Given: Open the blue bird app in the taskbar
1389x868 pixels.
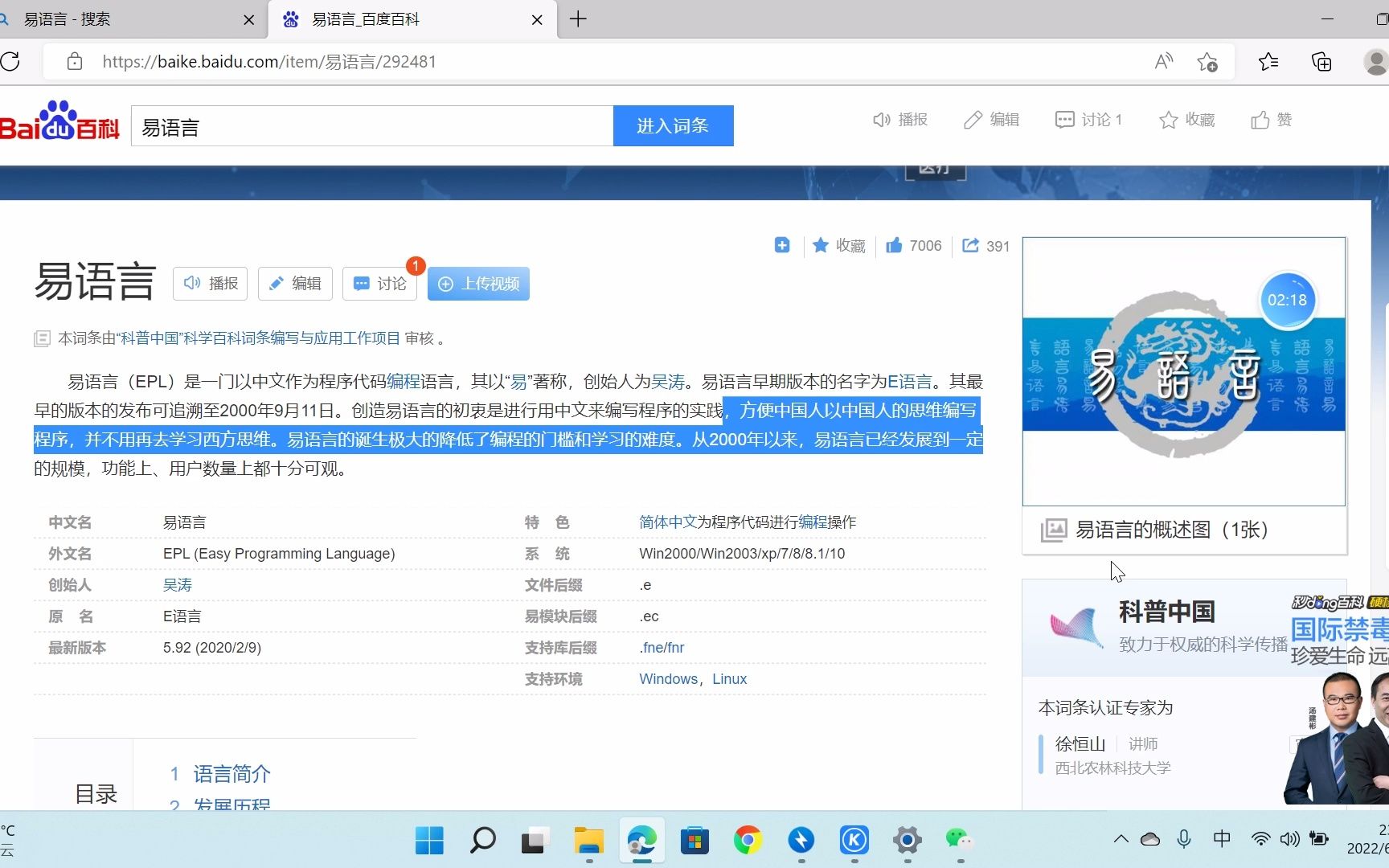Looking at the screenshot, I should pos(801,841).
